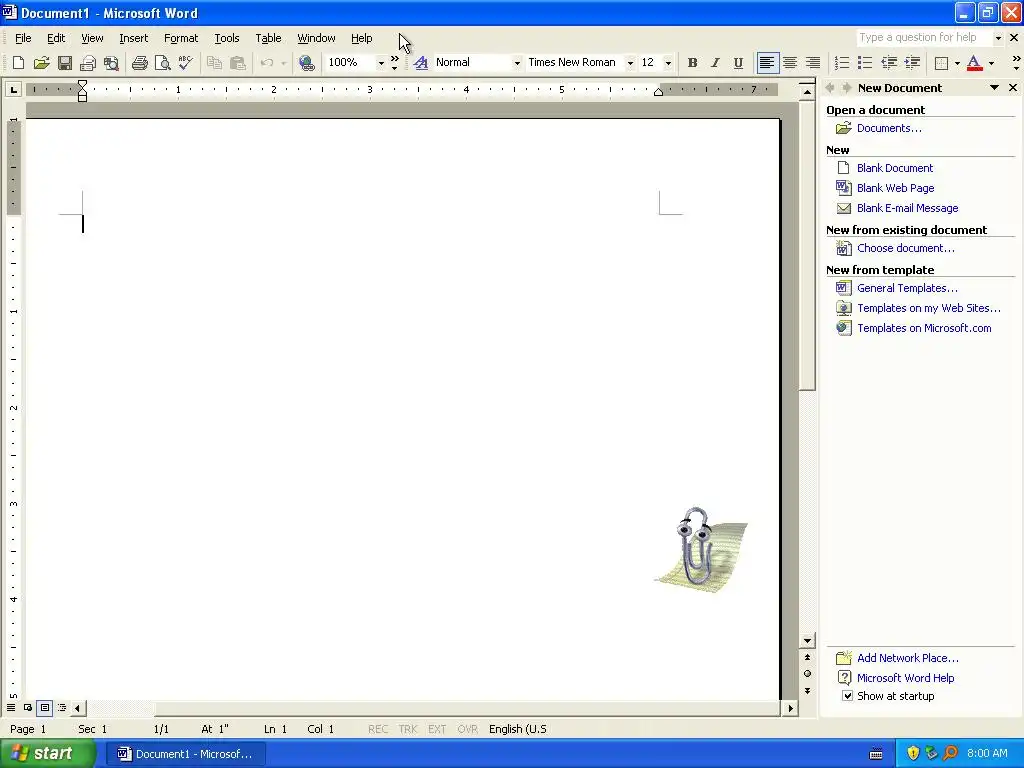Open the Font Color dropdown arrow
The width and height of the screenshot is (1024, 768).
click(x=991, y=63)
